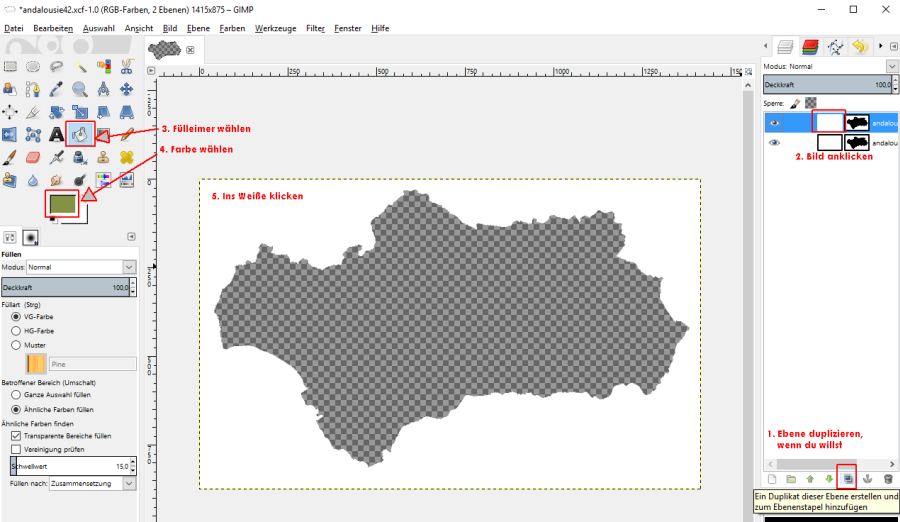Select the Crop tool
Screen dimensions: 900x522
click(x=33, y=112)
